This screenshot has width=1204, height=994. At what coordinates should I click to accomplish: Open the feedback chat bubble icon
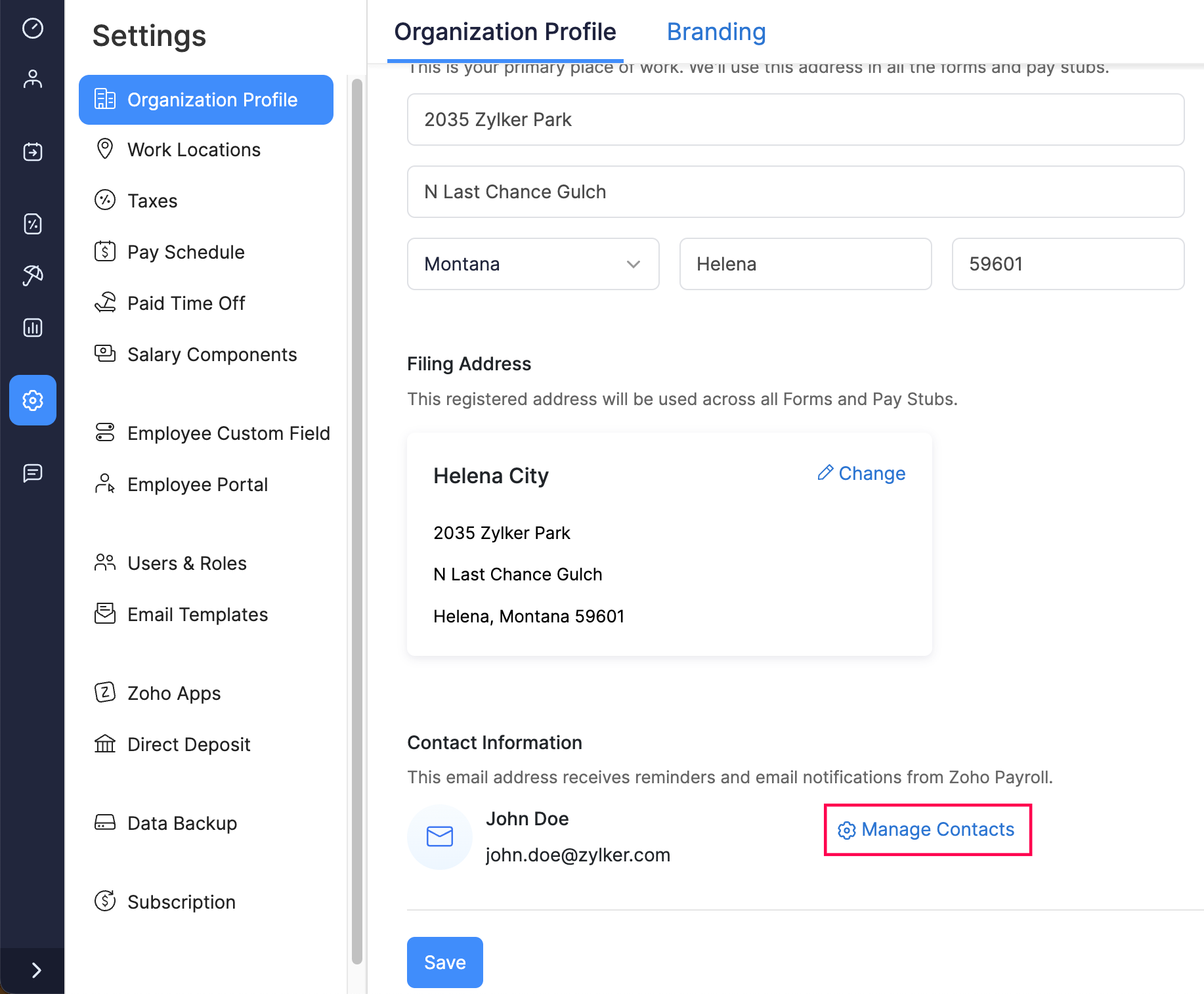tap(33, 473)
